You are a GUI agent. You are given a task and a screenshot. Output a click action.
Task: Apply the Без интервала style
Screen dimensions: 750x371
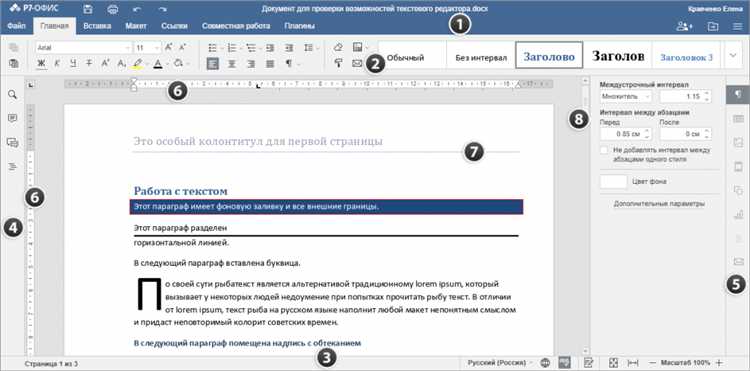point(481,58)
